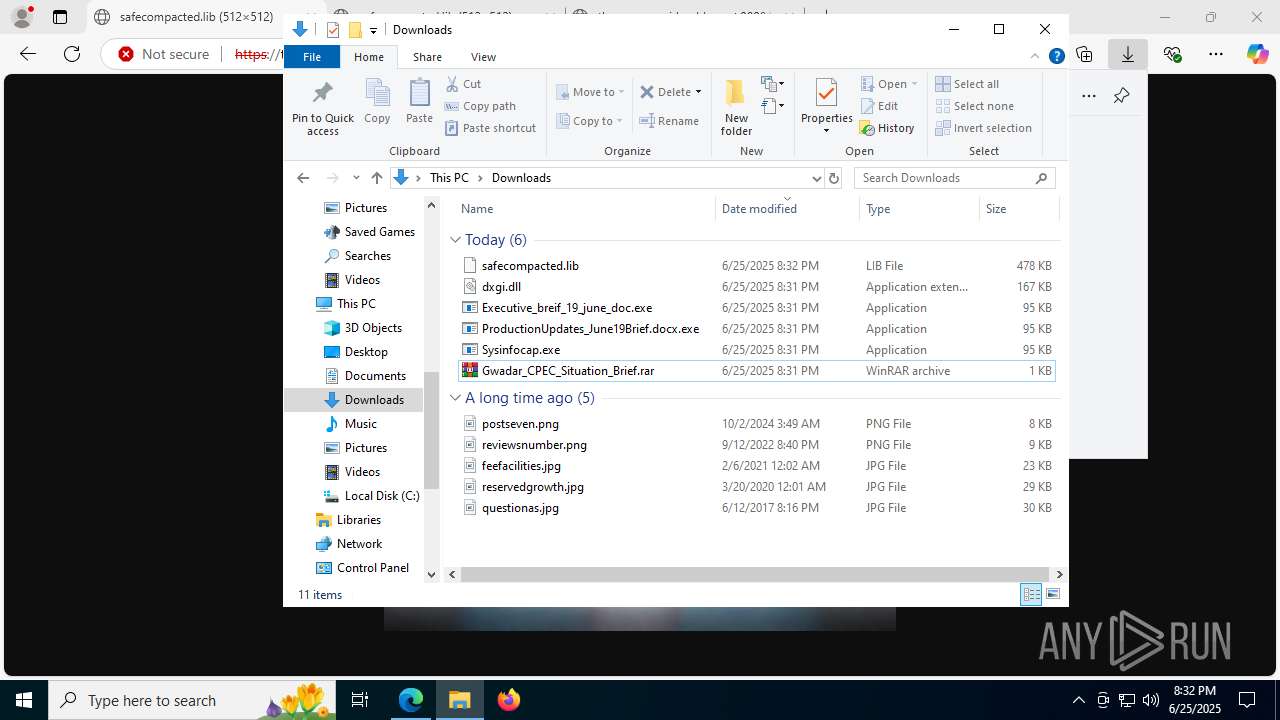Screen dimensions: 1280x720
Task: Click Copy path in Clipboard group
Action: (x=480, y=106)
